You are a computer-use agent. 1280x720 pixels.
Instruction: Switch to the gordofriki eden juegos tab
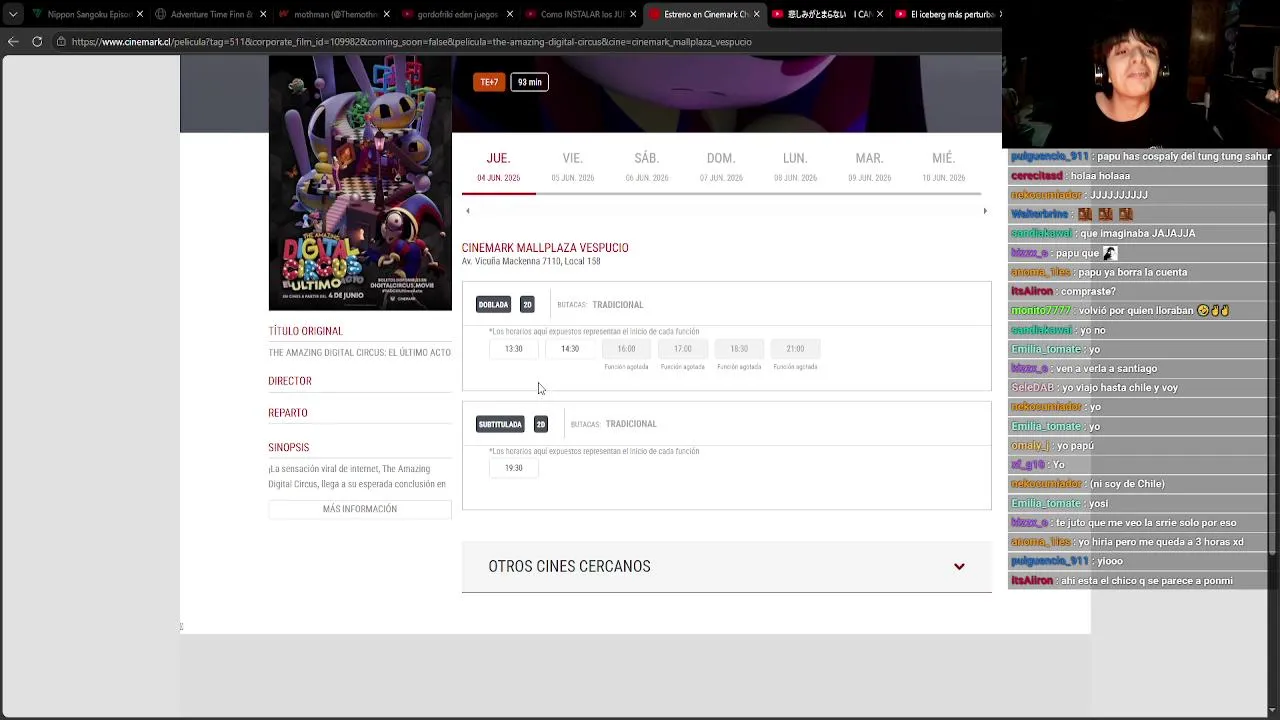coord(456,15)
